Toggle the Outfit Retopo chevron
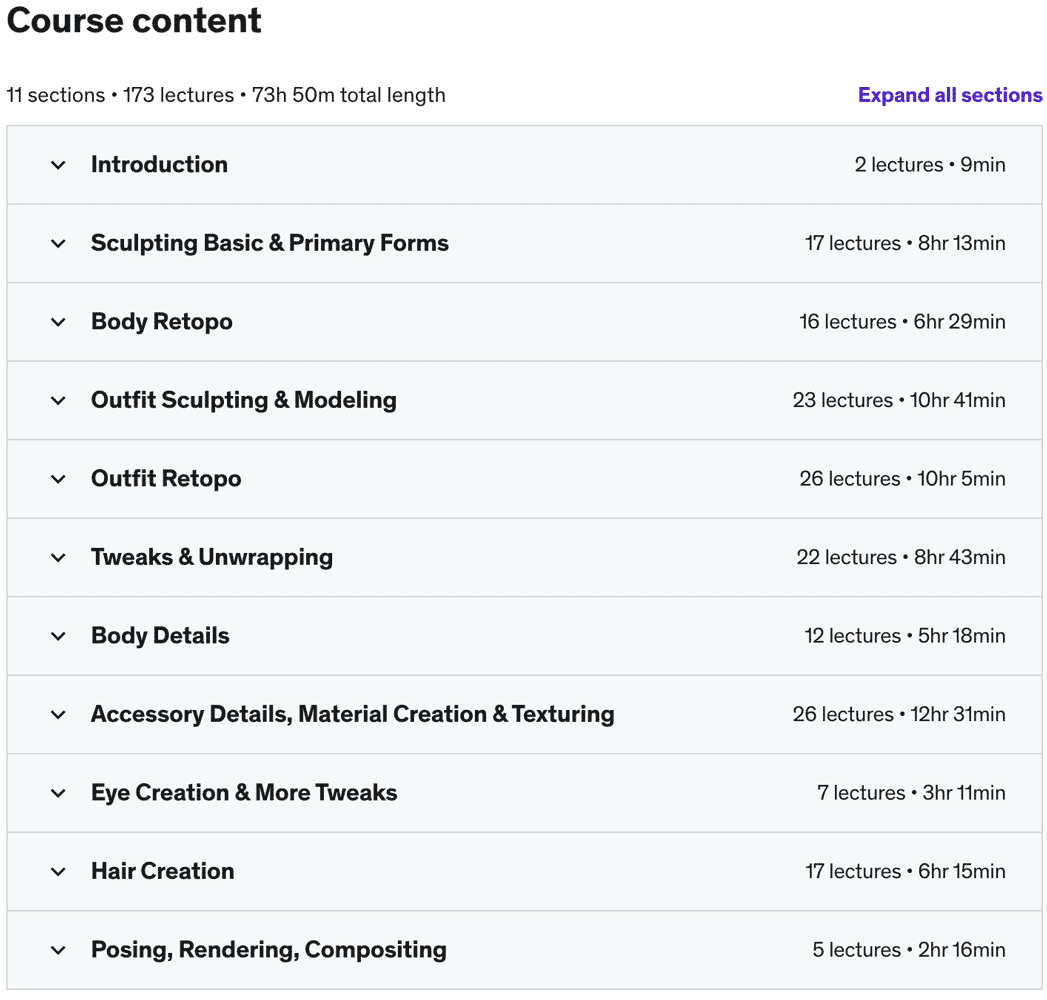 [58, 479]
